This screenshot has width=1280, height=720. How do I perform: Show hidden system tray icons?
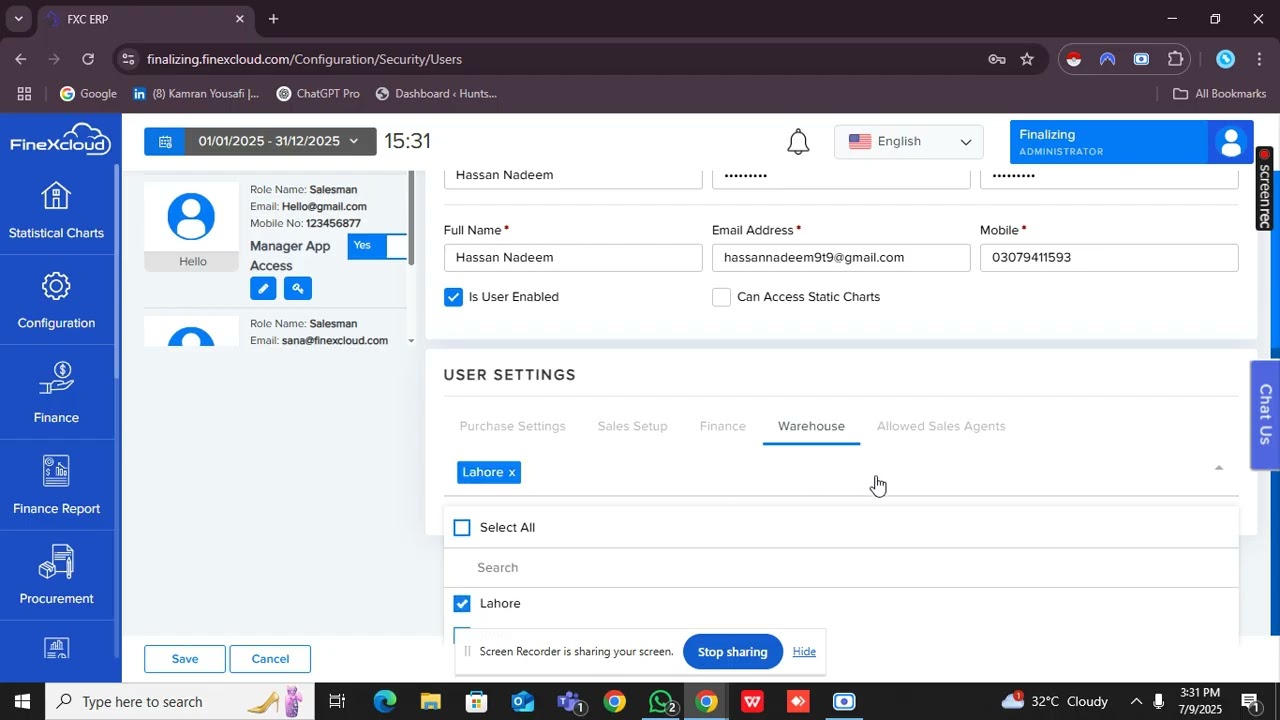pos(1136,702)
